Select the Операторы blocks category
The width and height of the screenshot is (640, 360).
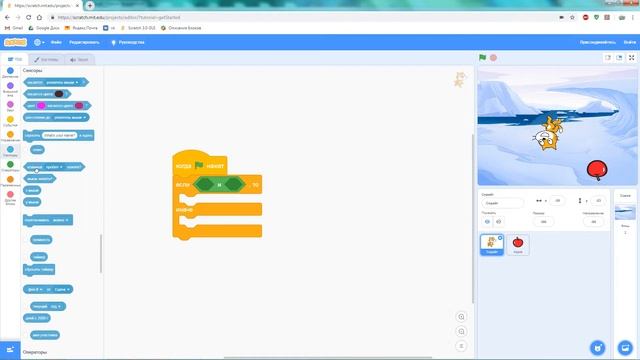[x=10, y=166]
